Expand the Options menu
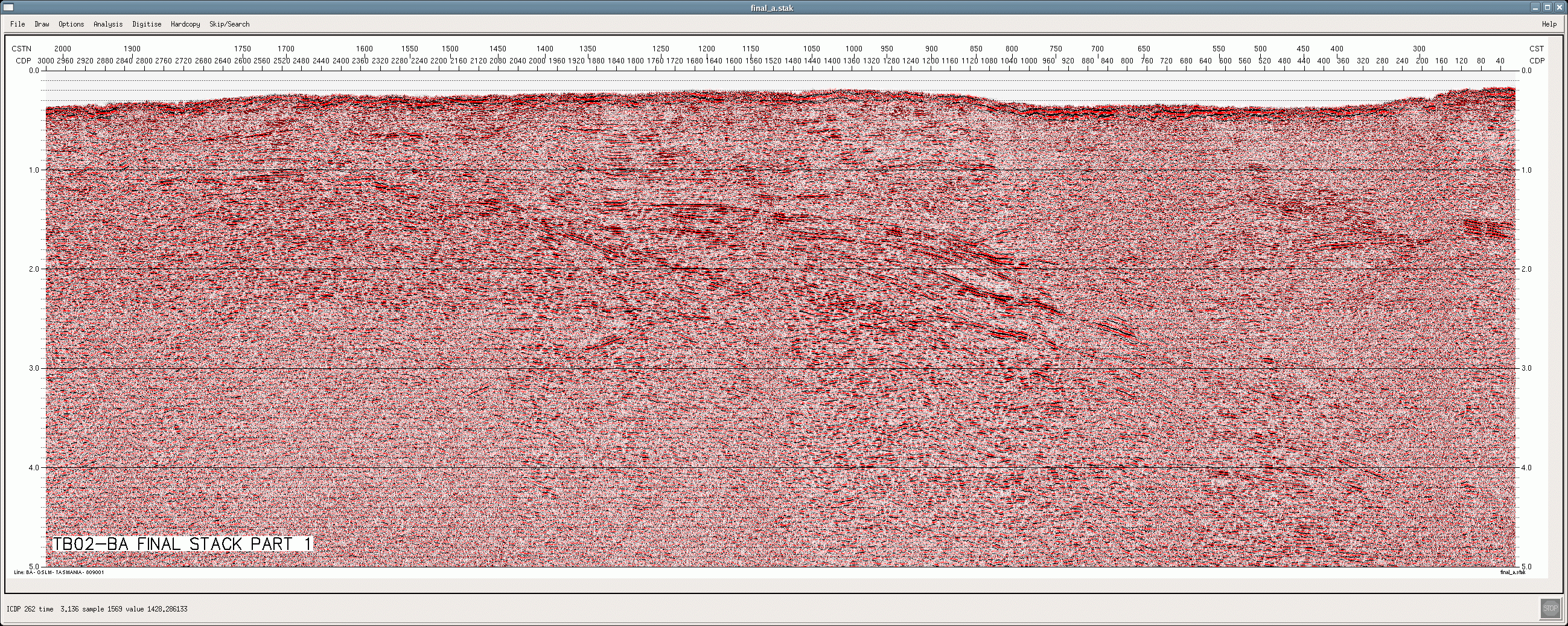The width and height of the screenshot is (1568, 626). point(71,24)
